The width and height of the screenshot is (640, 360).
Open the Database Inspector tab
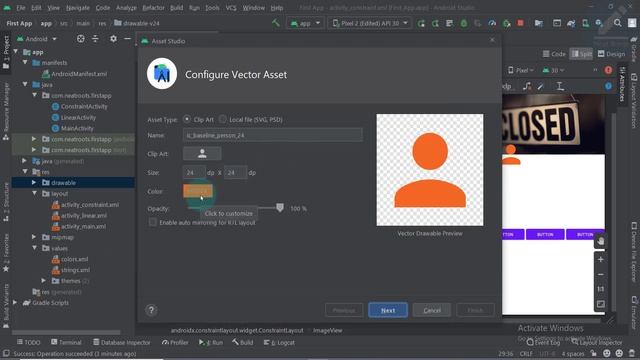(x=121, y=342)
